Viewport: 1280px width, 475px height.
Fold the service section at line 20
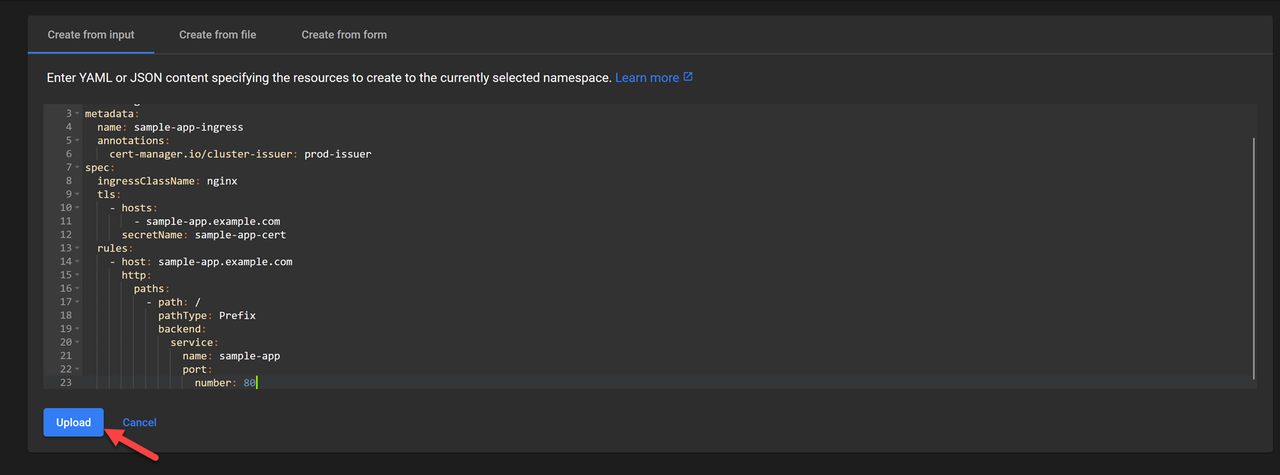[x=77, y=343]
